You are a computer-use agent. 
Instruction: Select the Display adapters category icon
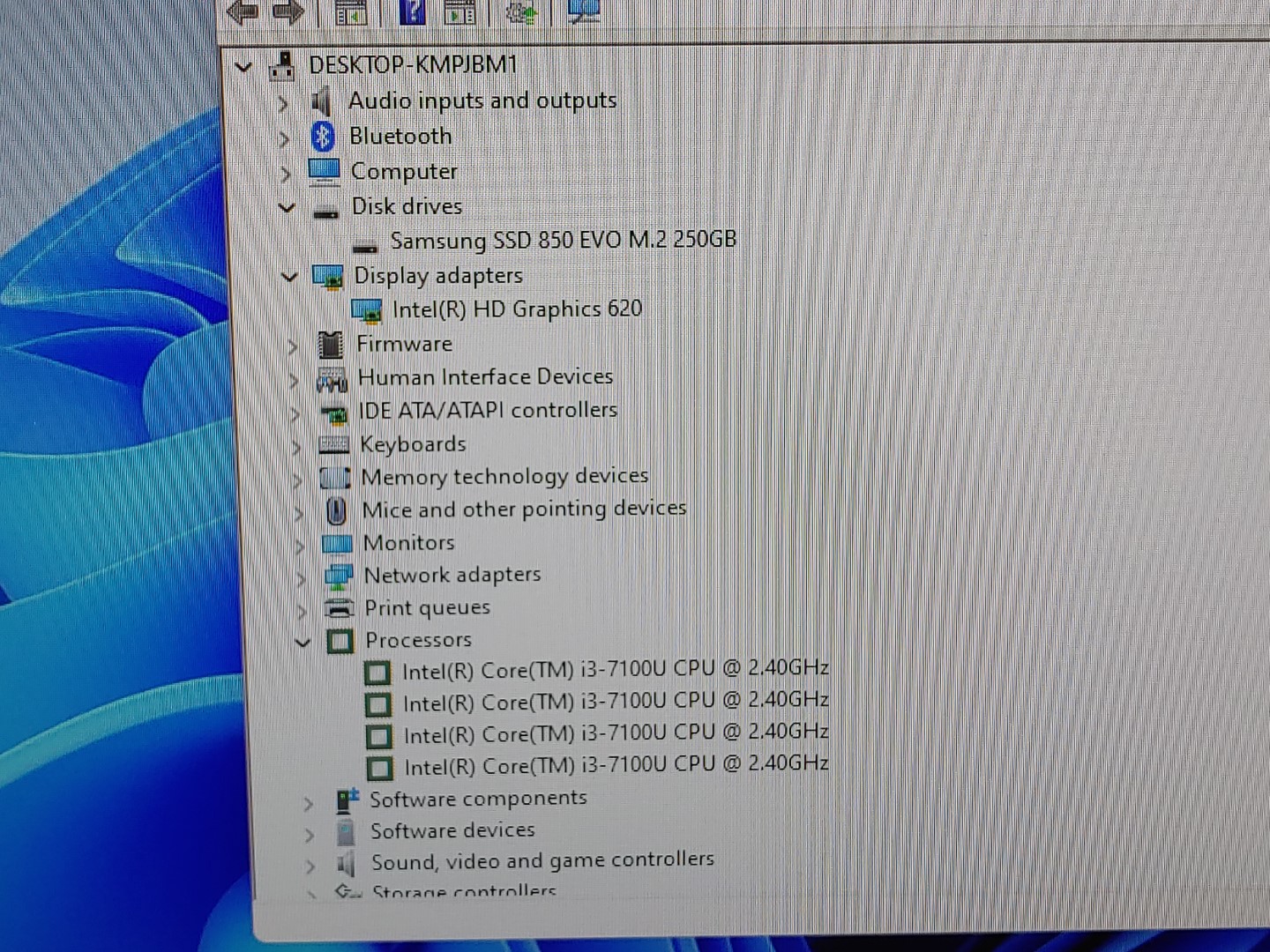[328, 278]
